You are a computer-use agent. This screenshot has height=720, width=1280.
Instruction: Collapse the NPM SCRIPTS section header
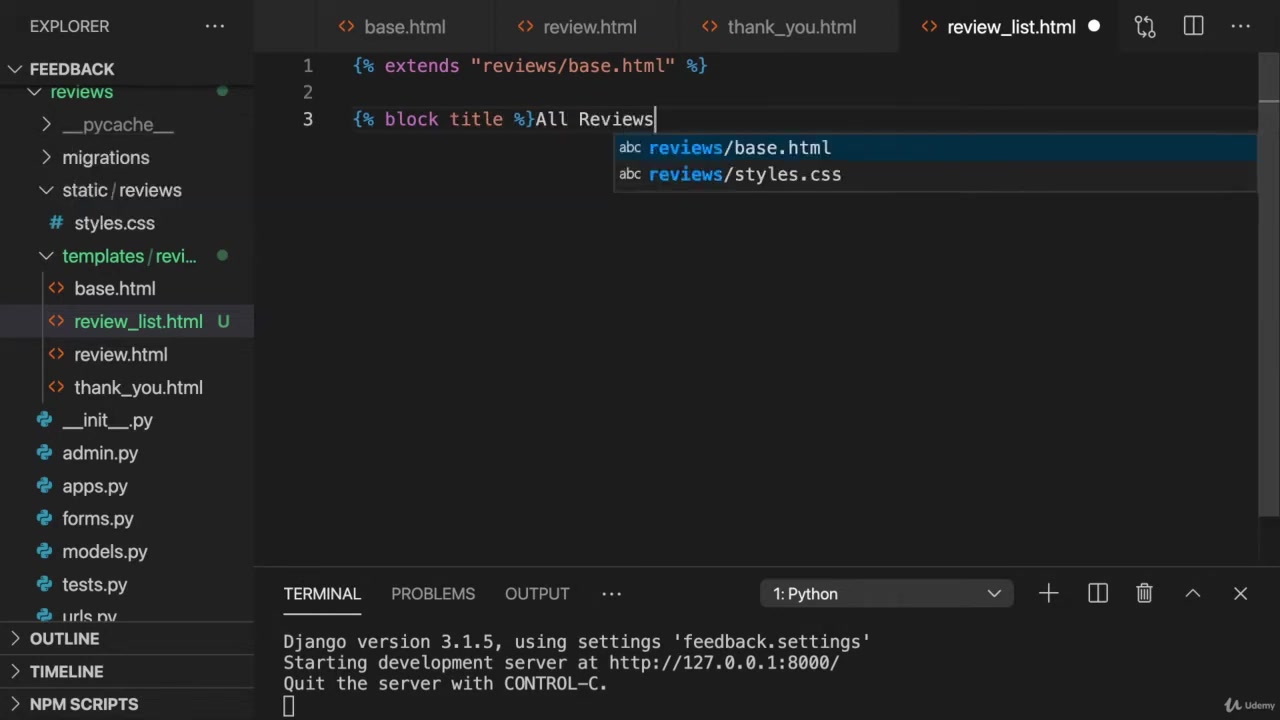click(x=84, y=705)
